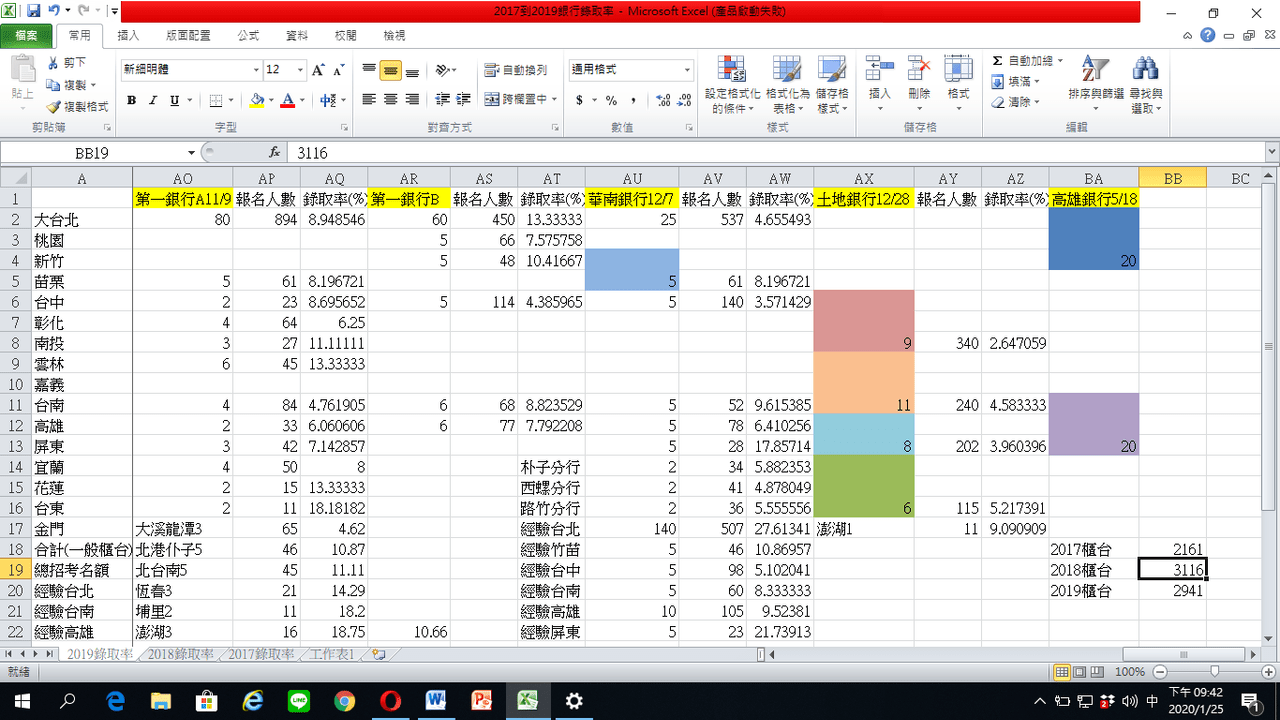The image size is (1280, 720).
Task: Center cell text horizontally
Action: tap(390, 100)
